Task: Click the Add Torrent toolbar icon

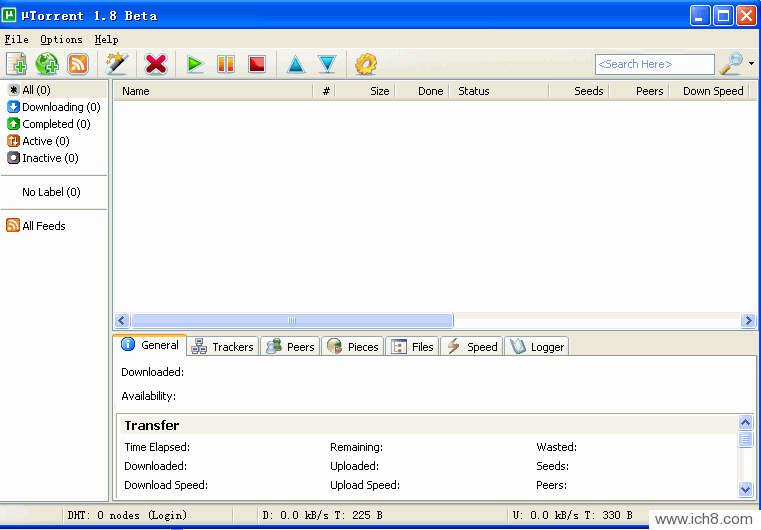Action: tap(17, 64)
